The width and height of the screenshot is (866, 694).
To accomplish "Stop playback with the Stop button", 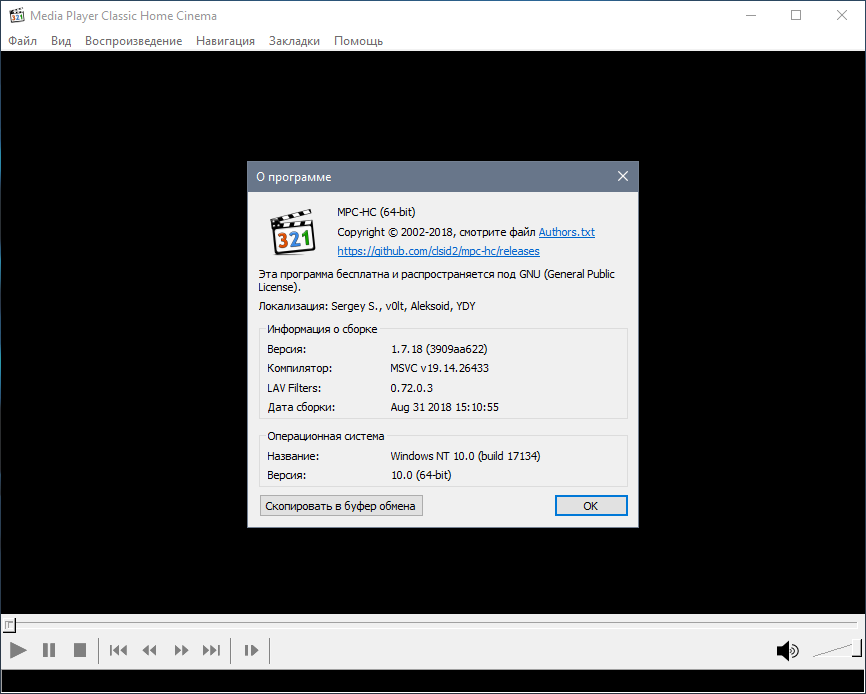I will [x=80, y=650].
